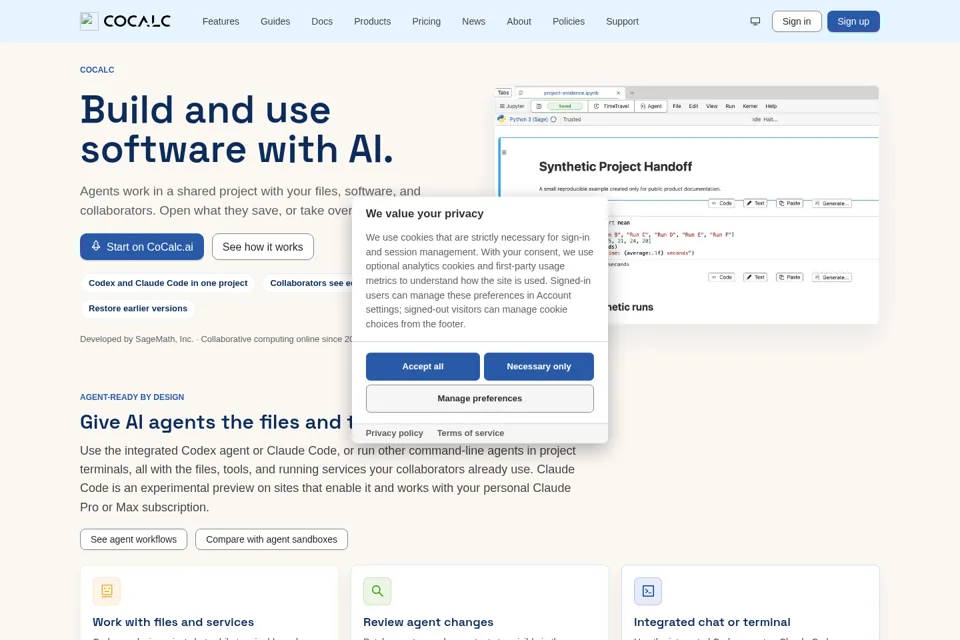This screenshot has height=640, width=960.
Task: Click the Synthetic Project Handoff heading
Action: pos(615,167)
